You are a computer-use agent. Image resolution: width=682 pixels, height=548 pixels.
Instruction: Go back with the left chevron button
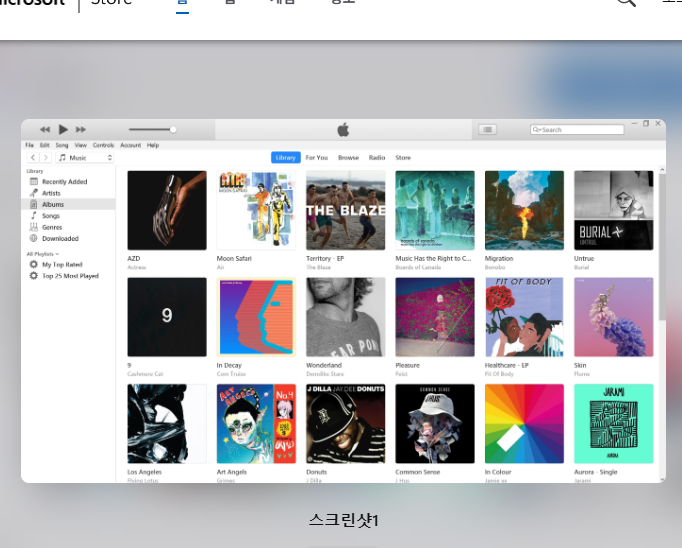tap(33, 157)
